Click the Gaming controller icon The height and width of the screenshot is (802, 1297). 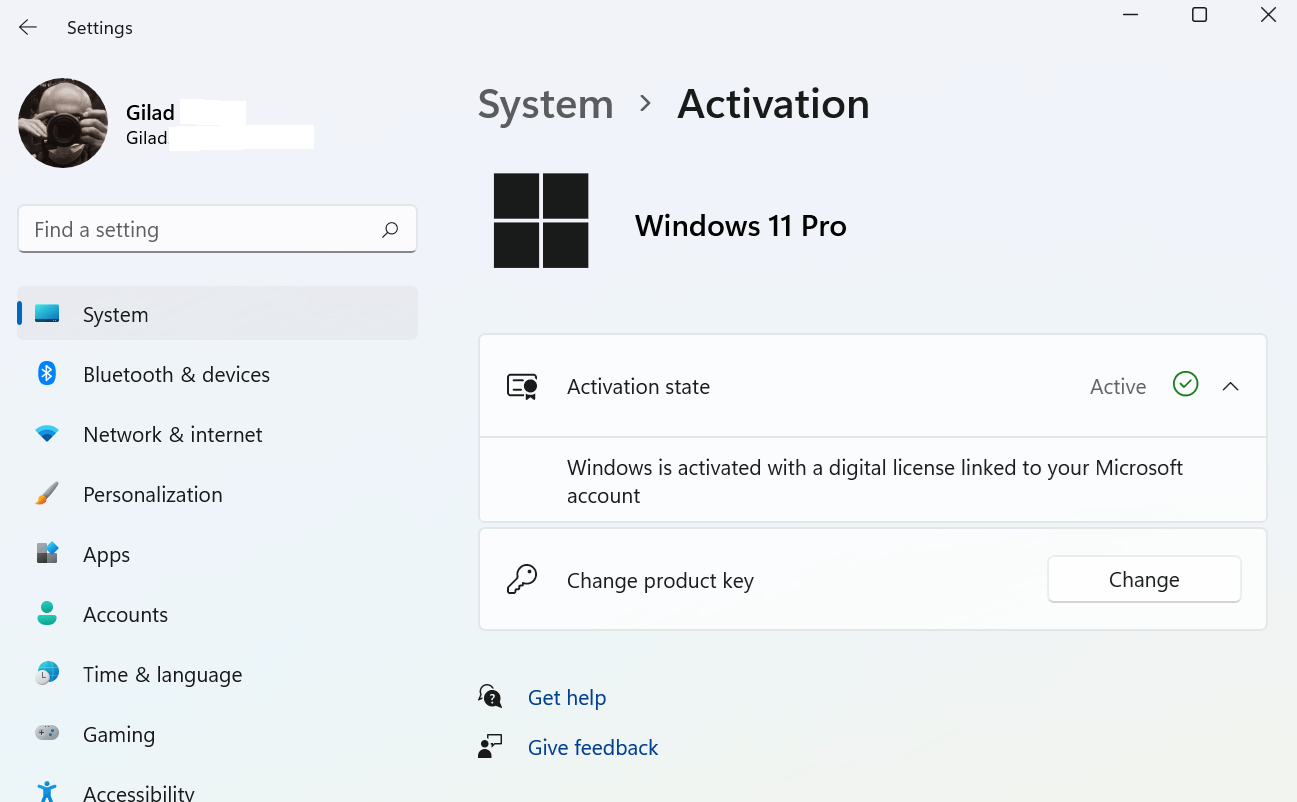point(47,733)
